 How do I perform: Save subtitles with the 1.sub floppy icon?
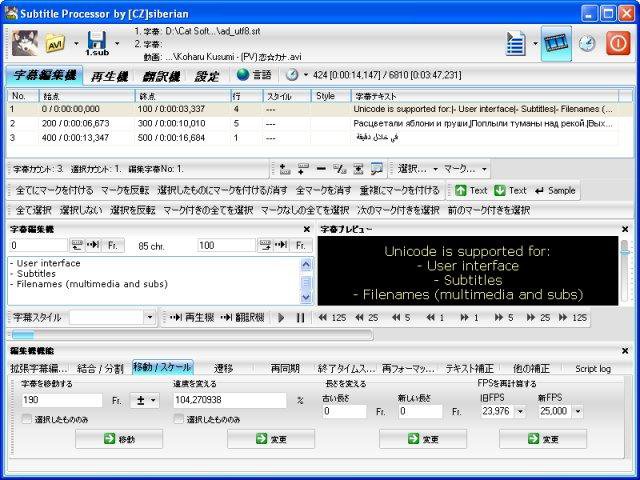tap(97, 43)
